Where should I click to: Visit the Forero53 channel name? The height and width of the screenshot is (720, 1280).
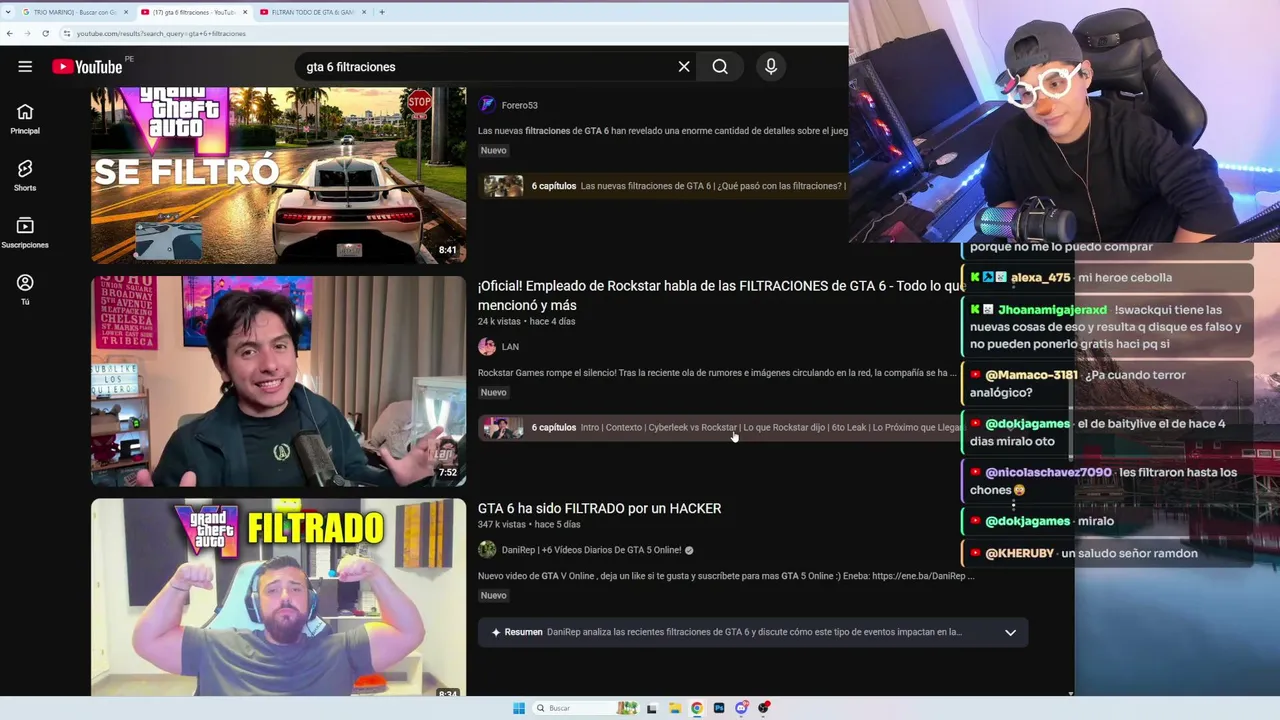519,105
